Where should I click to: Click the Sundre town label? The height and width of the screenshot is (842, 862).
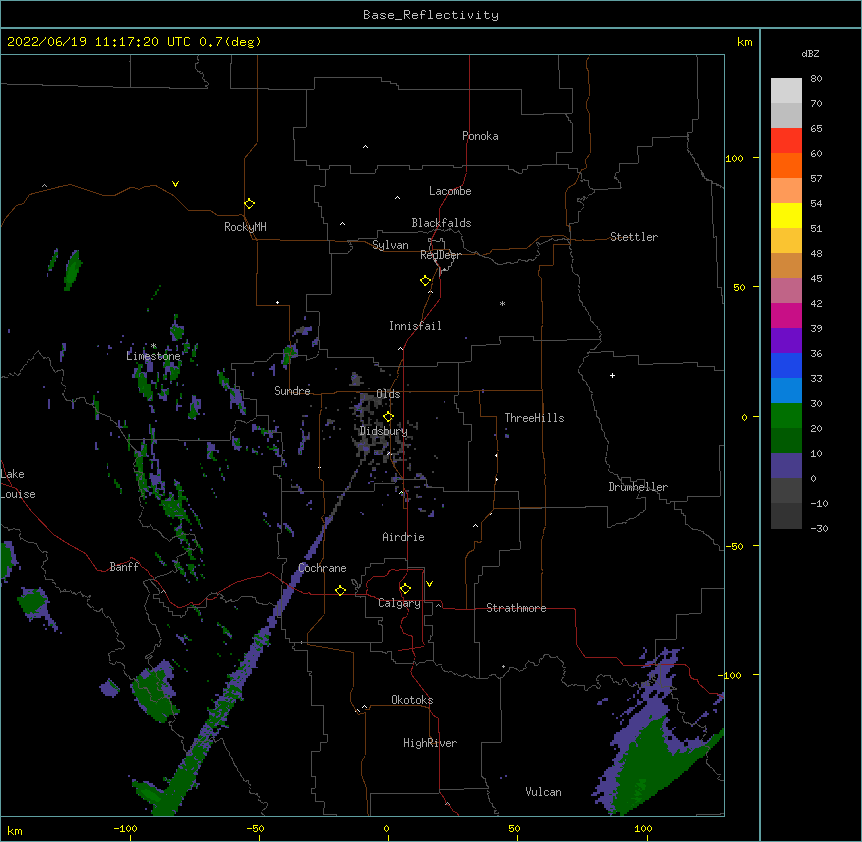coord(292,391)
